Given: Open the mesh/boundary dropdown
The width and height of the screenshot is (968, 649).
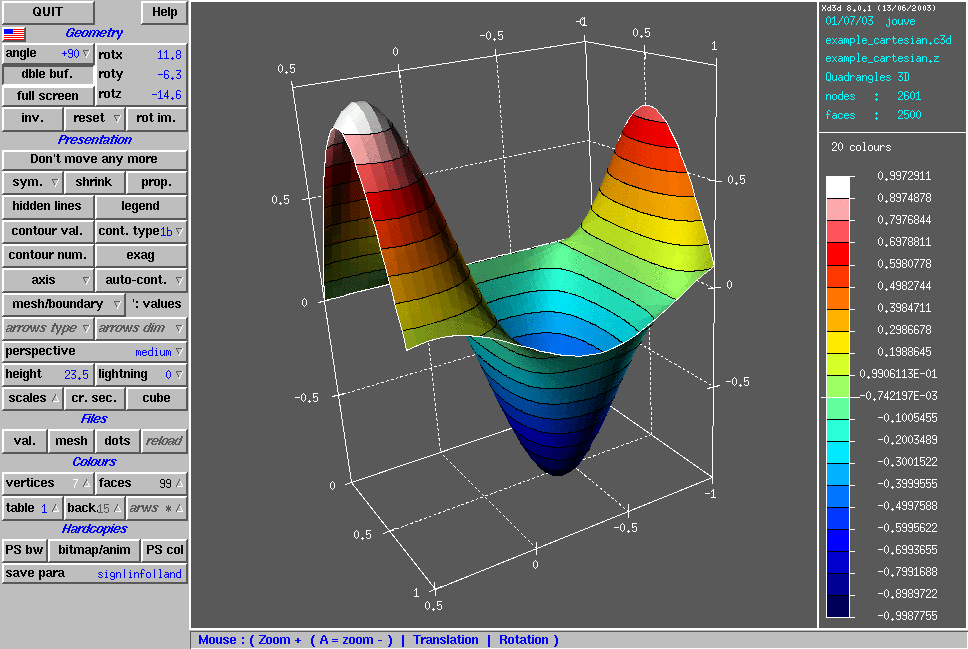Looking at the screenshot, I should coord(64,304).
